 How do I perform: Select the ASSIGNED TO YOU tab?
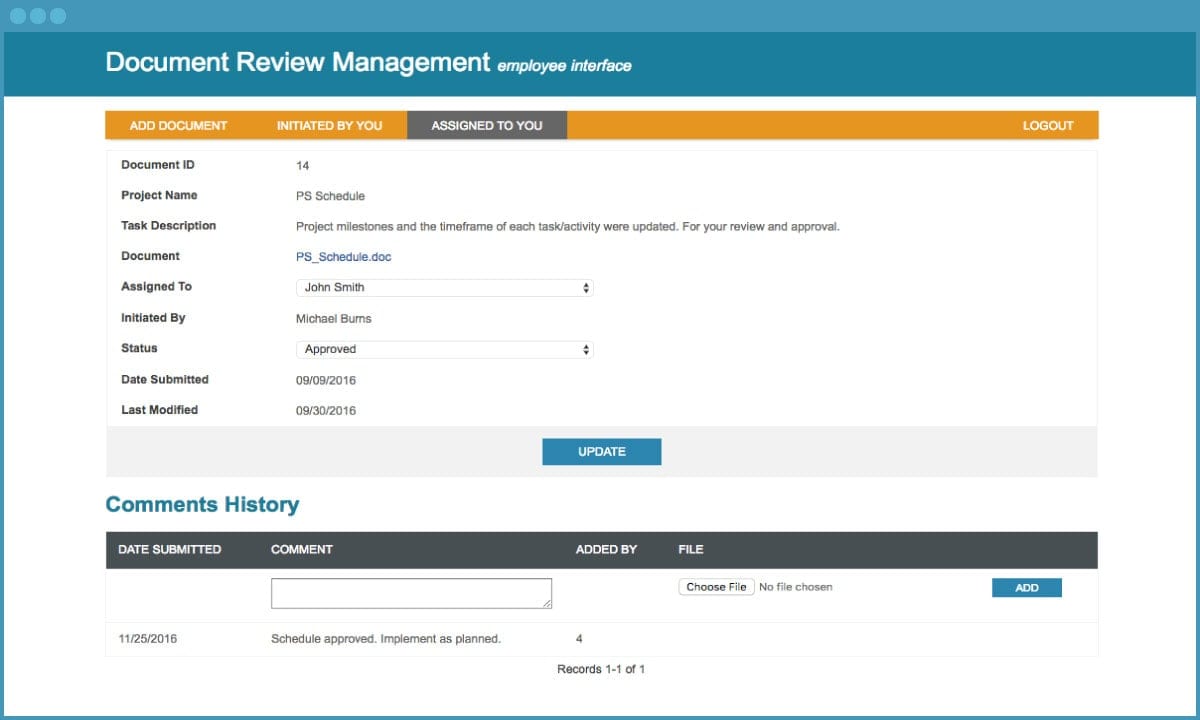(486, 125)
